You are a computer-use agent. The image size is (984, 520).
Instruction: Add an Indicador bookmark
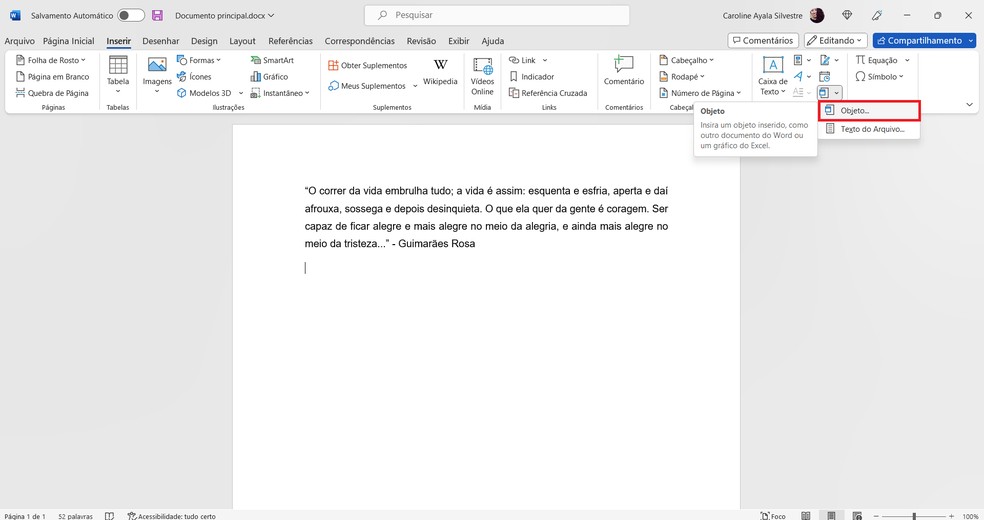point(532,77)
